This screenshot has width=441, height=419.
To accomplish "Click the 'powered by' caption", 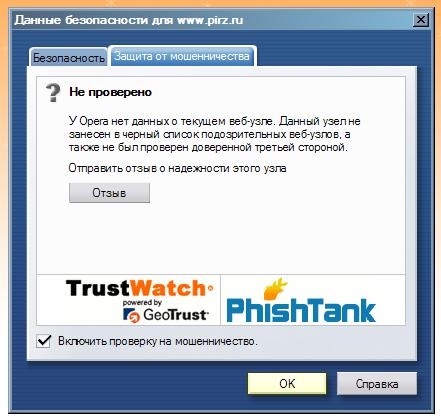I will click(x=142, y=303).
